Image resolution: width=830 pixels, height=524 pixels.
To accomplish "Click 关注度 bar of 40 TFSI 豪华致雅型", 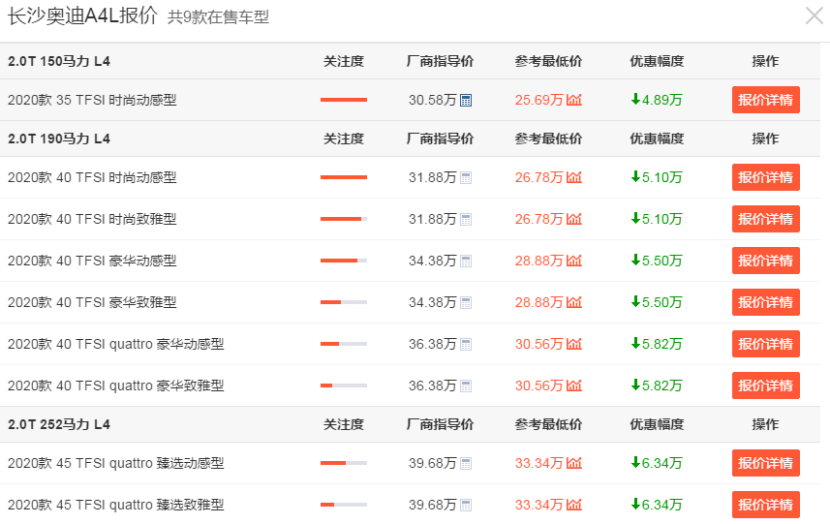I will click(344, 302).
